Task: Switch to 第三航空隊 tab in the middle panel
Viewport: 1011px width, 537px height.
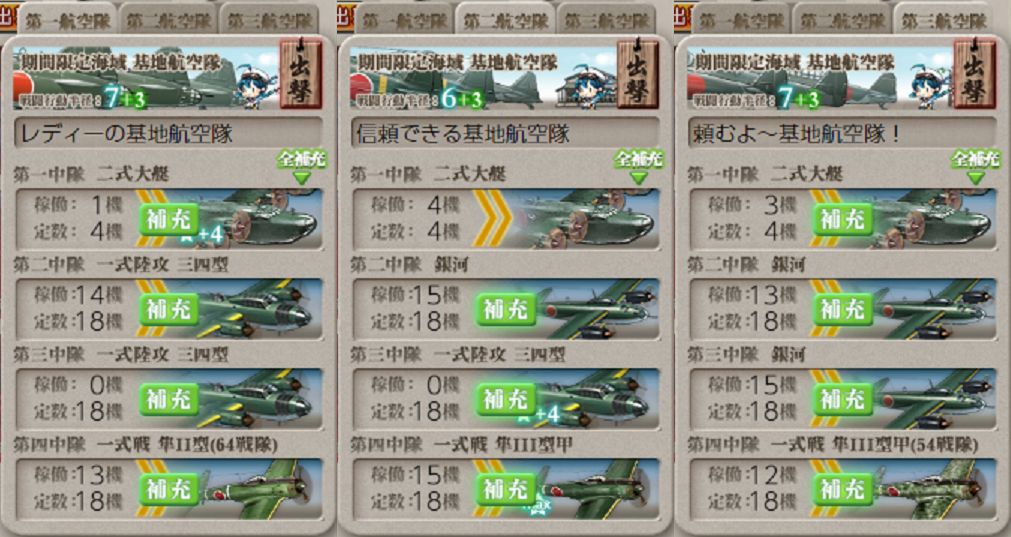Action: 606,20
